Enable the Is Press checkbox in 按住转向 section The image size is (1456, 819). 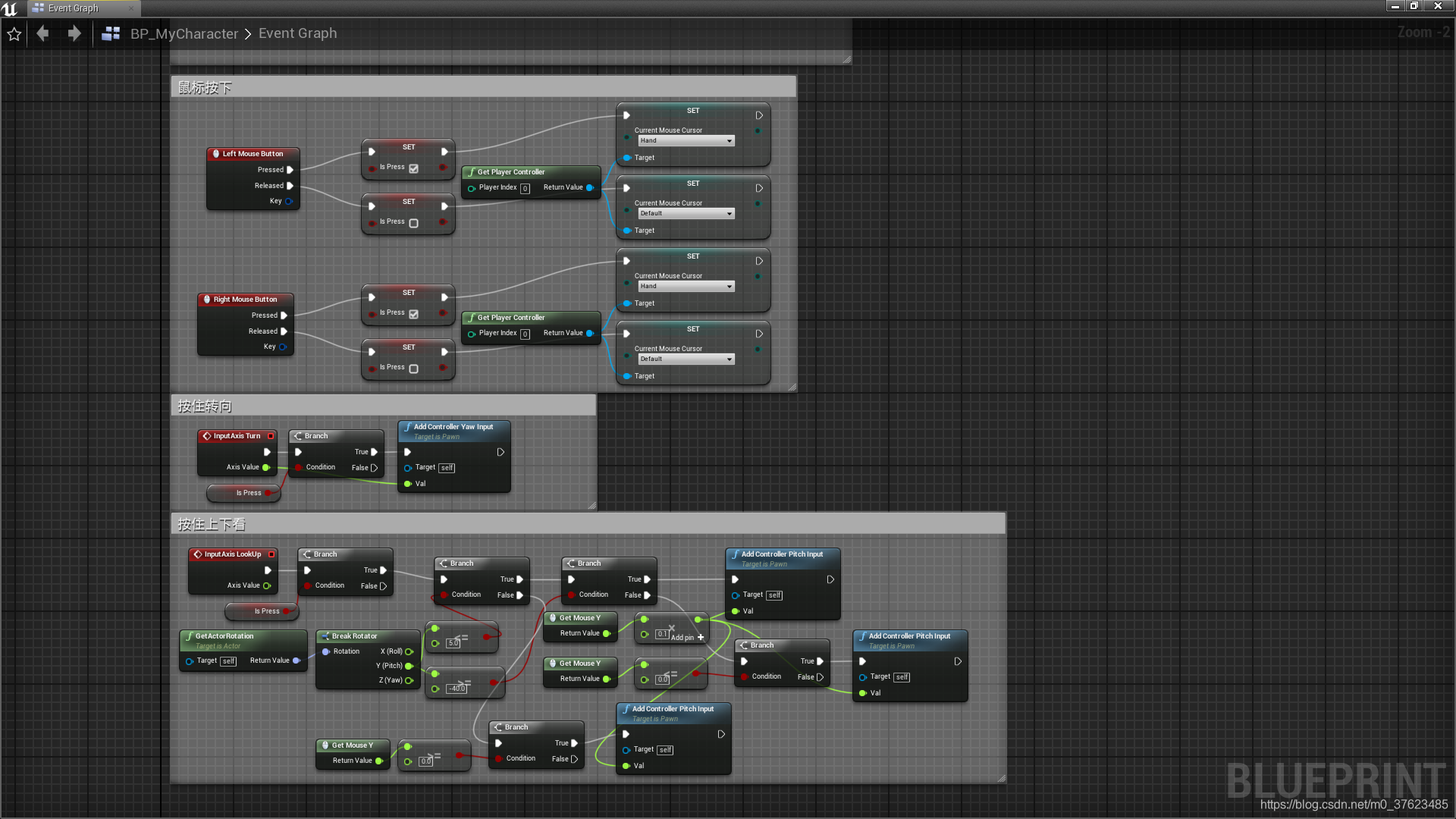tap(249, 492)
